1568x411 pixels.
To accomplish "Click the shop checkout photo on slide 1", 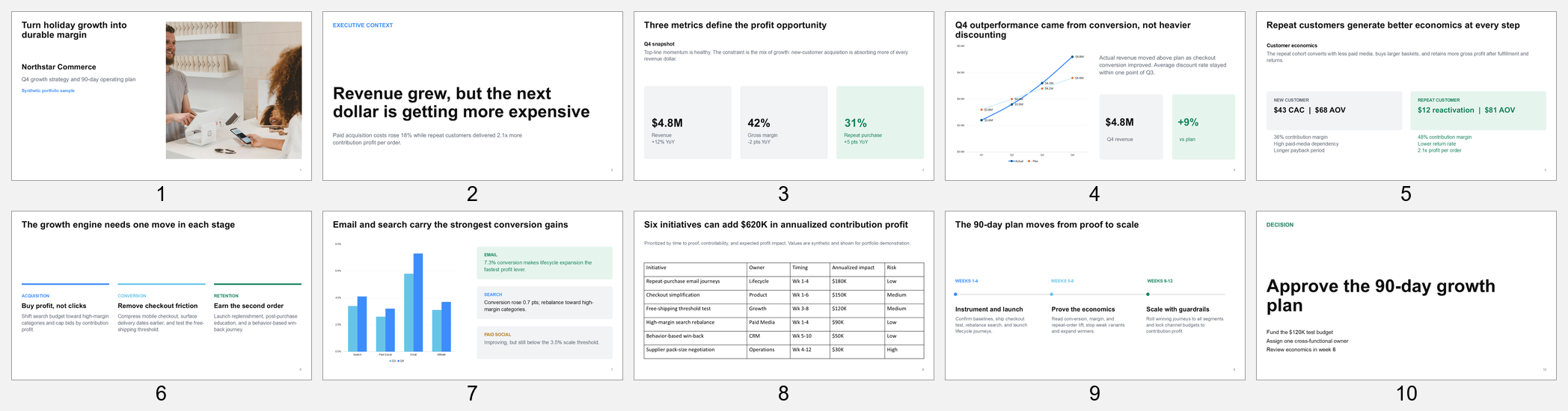I will click(x=233, y=90).
